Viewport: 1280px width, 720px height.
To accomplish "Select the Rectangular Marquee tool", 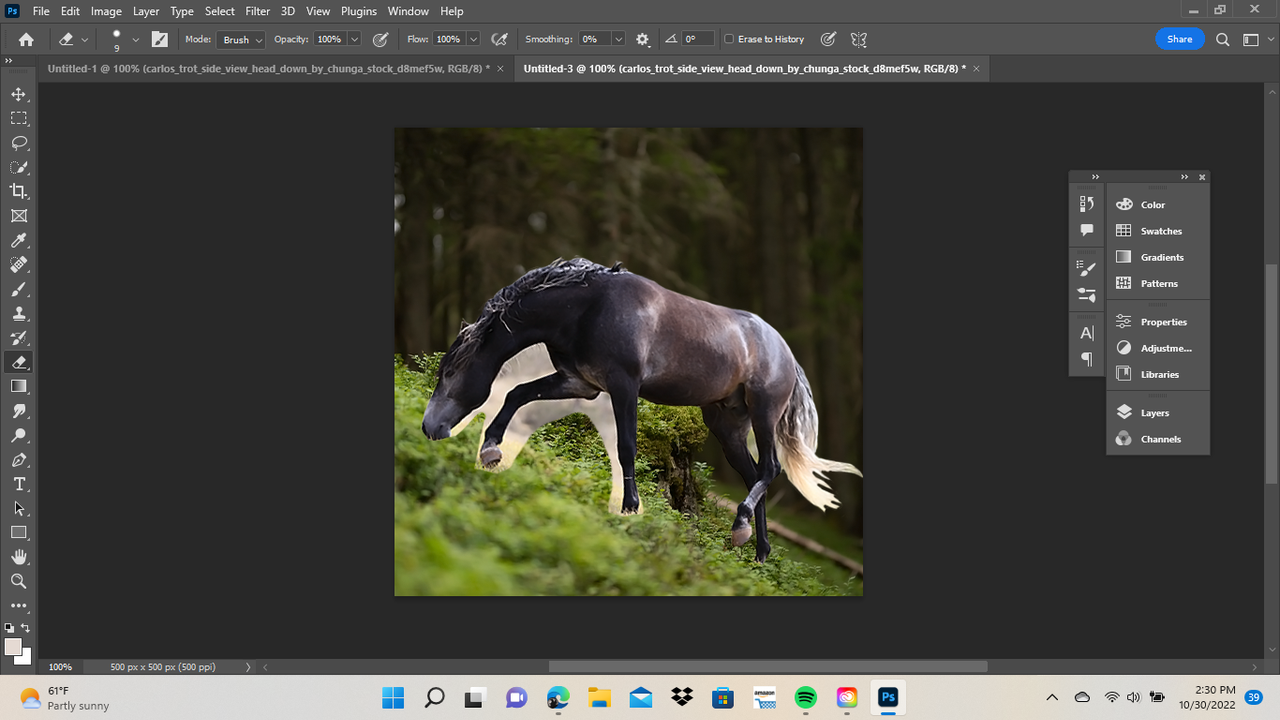I will [19, 118].
